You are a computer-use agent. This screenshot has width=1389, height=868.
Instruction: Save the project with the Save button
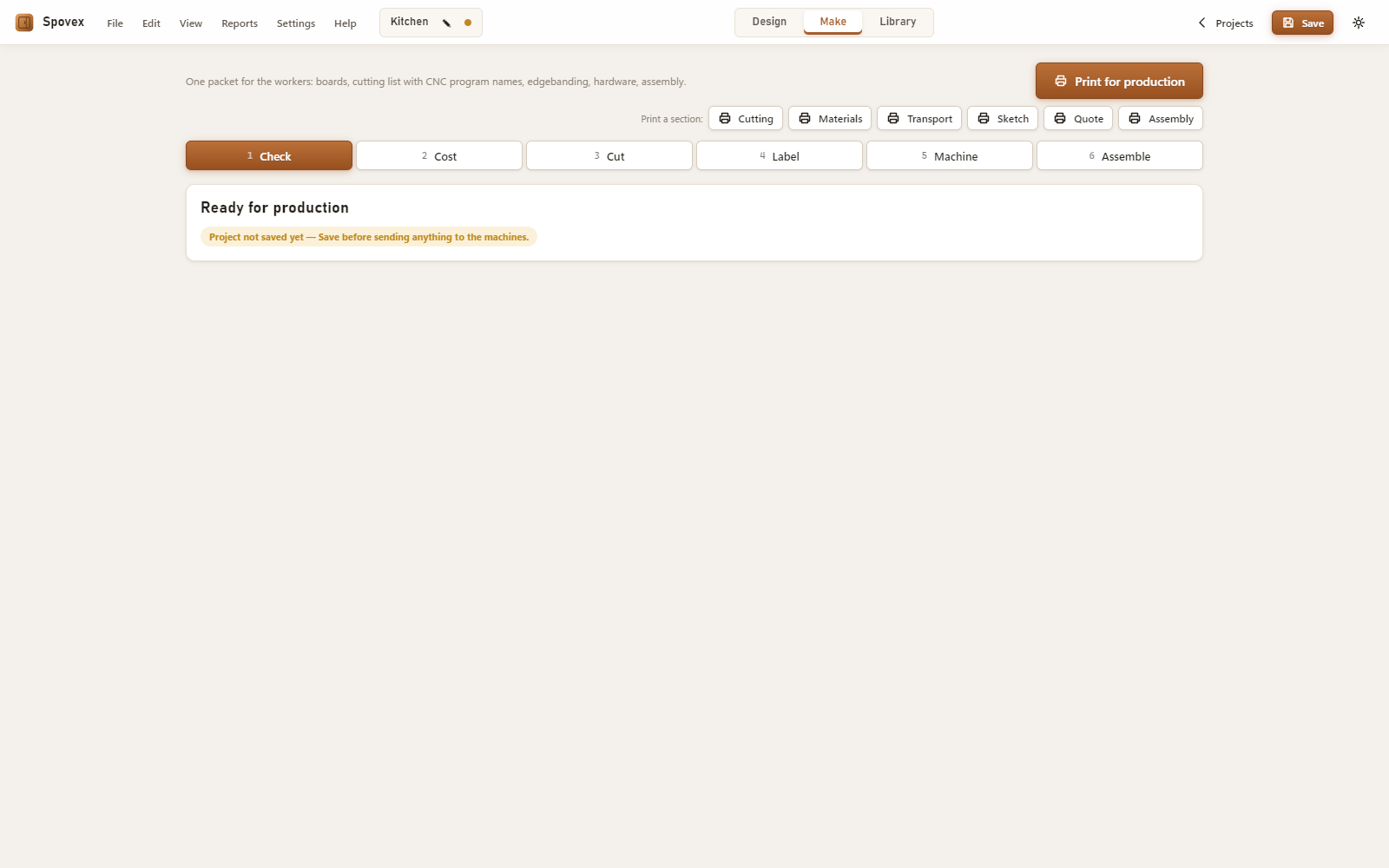click(x=1302, y=23)
